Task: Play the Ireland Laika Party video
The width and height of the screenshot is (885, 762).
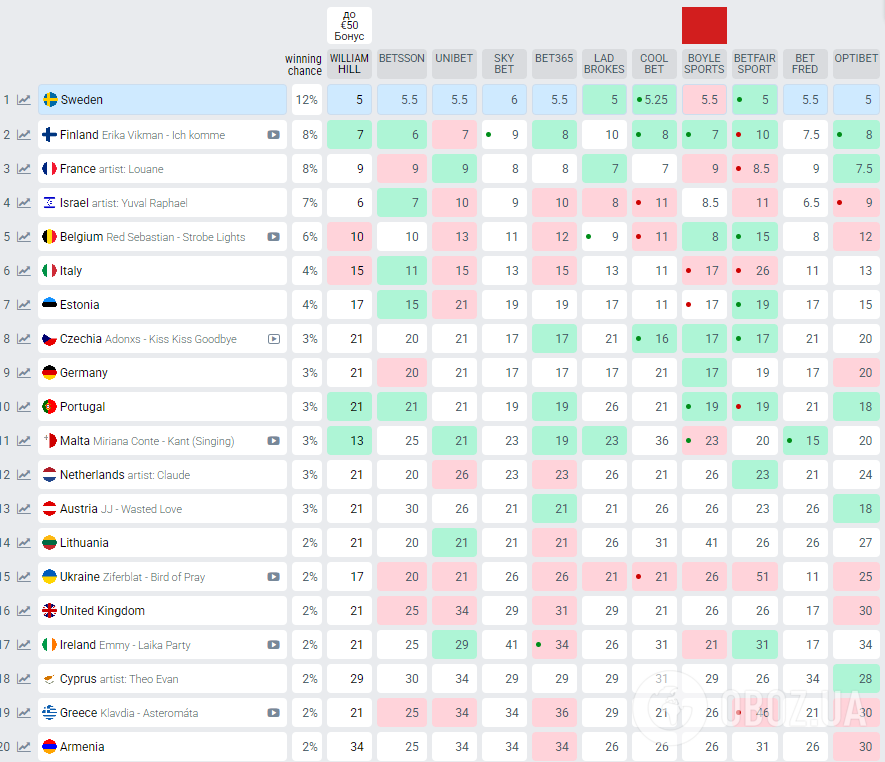Action: click(273, 645)
